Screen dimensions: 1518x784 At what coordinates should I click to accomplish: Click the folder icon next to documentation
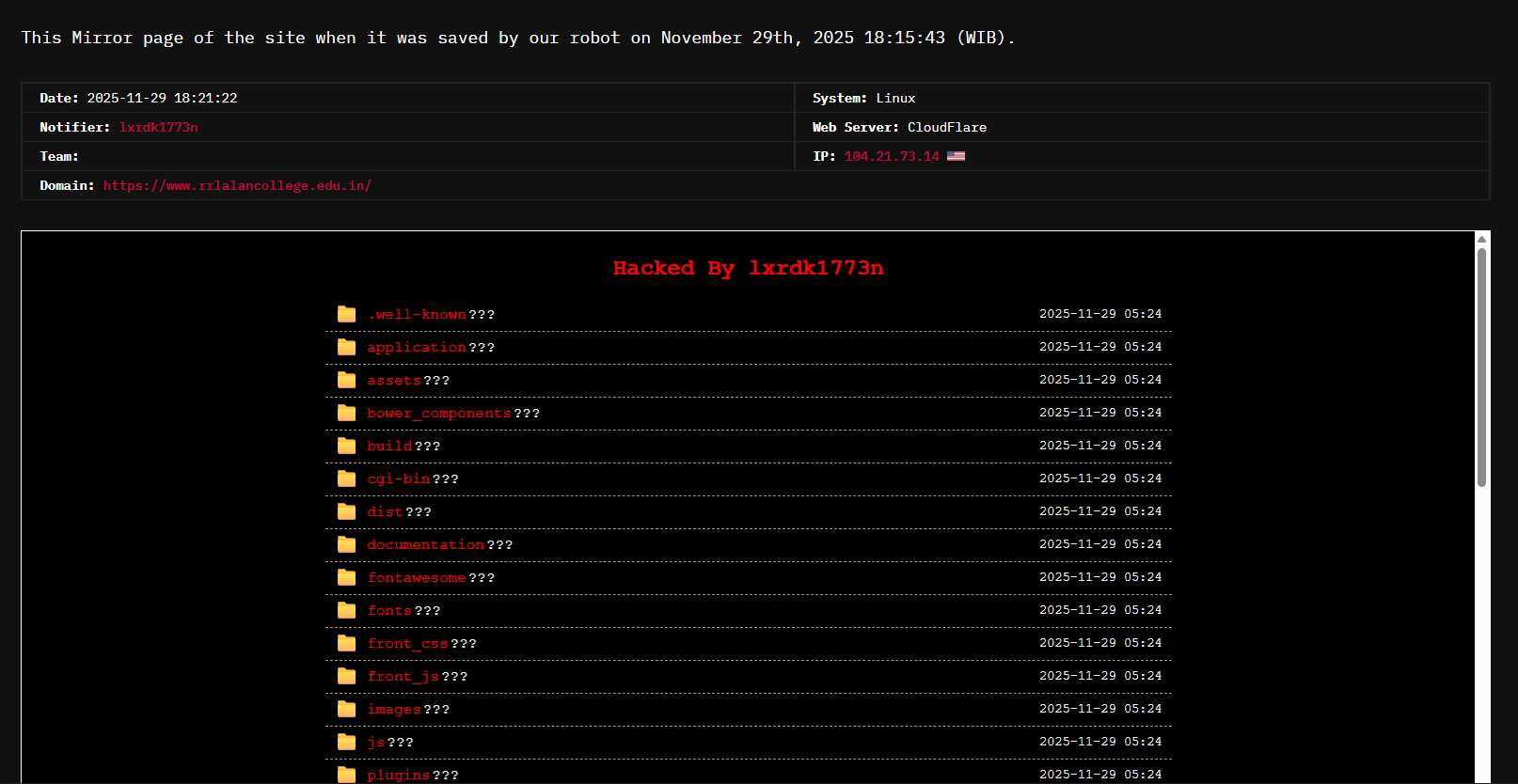346,544
